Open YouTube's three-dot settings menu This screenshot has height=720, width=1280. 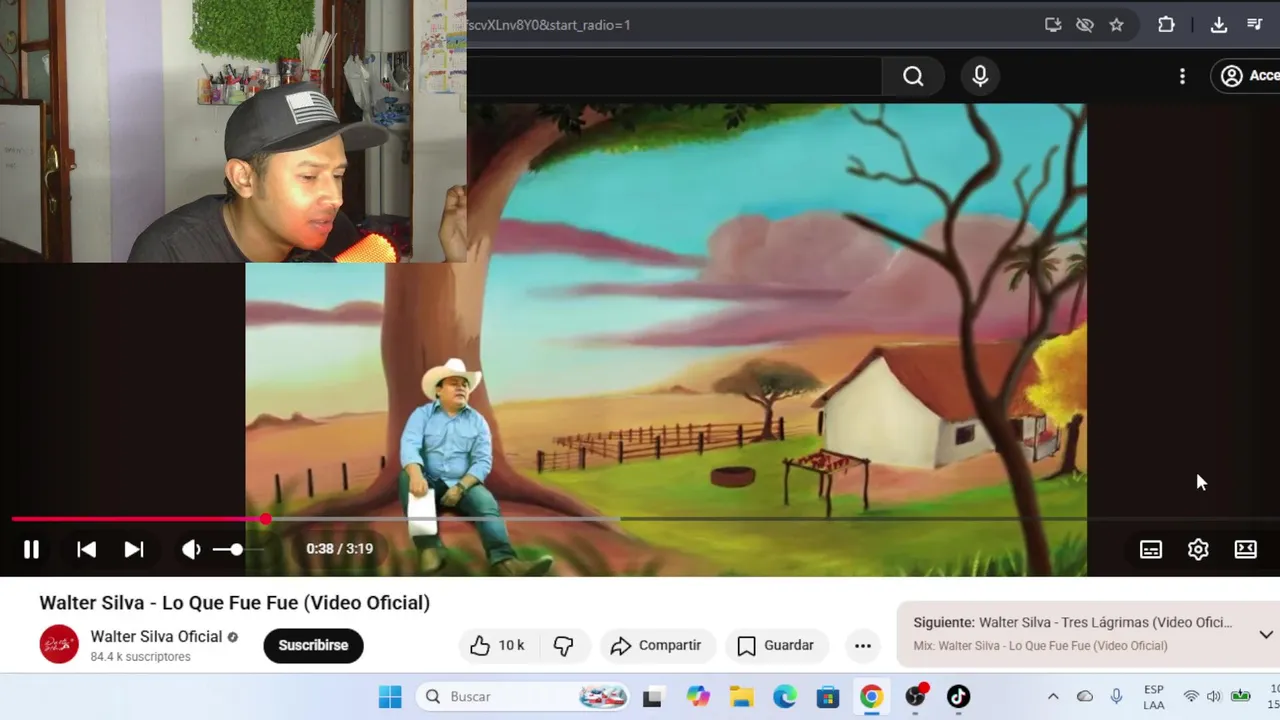[x=1182, y=76]
